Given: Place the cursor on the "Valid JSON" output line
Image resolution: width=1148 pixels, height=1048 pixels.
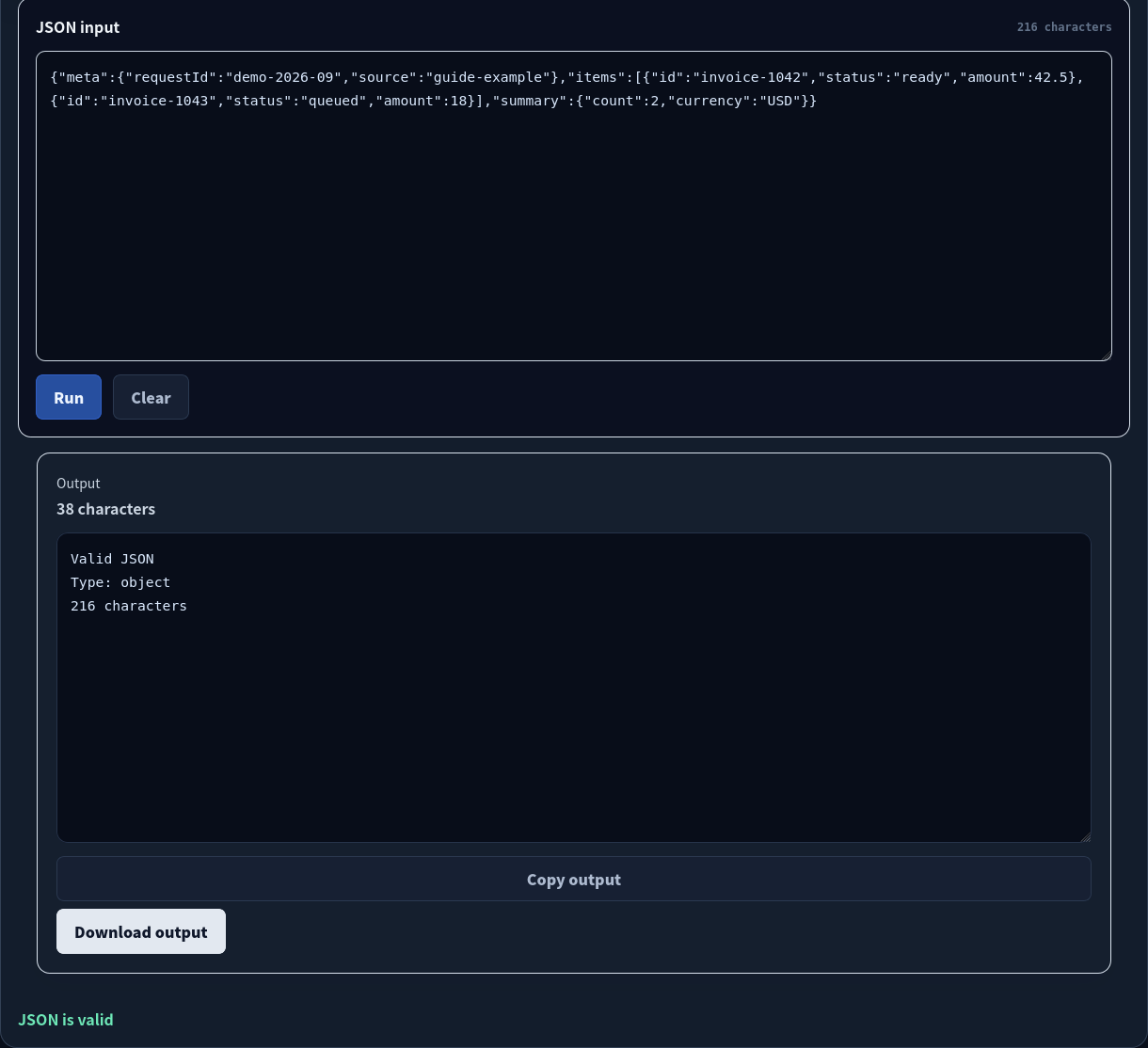Looking at the screenshot, I should pyautogui.click(x=112, y=559).
